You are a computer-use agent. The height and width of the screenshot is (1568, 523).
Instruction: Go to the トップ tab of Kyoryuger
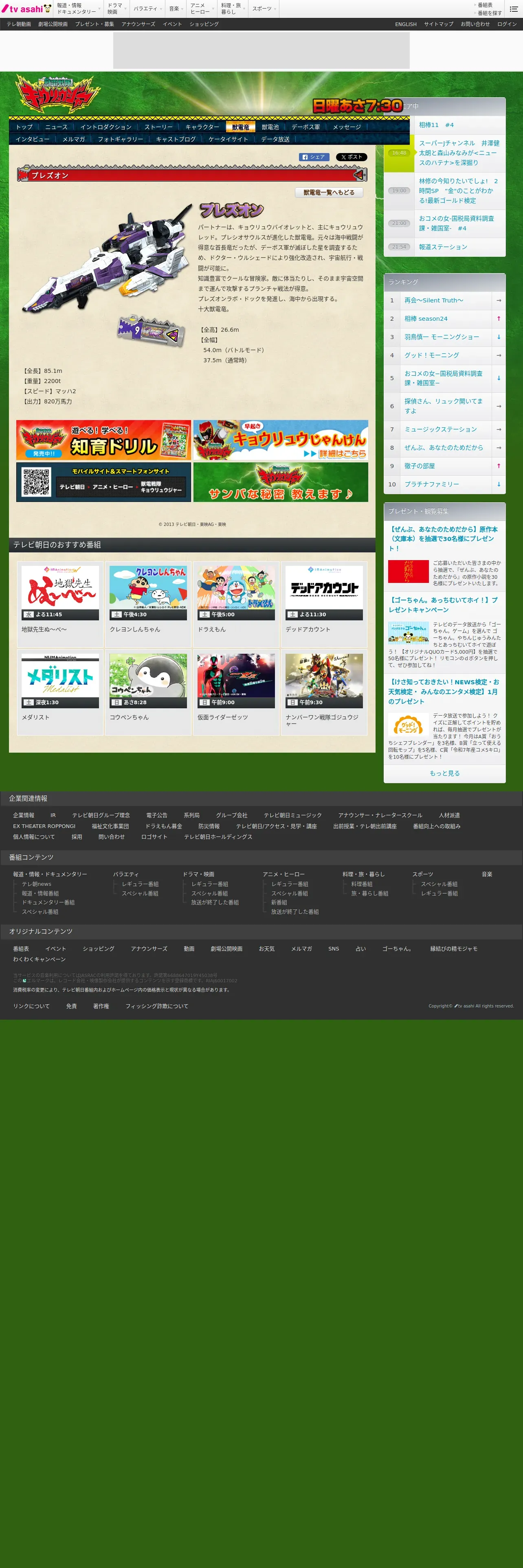(24, 127)
